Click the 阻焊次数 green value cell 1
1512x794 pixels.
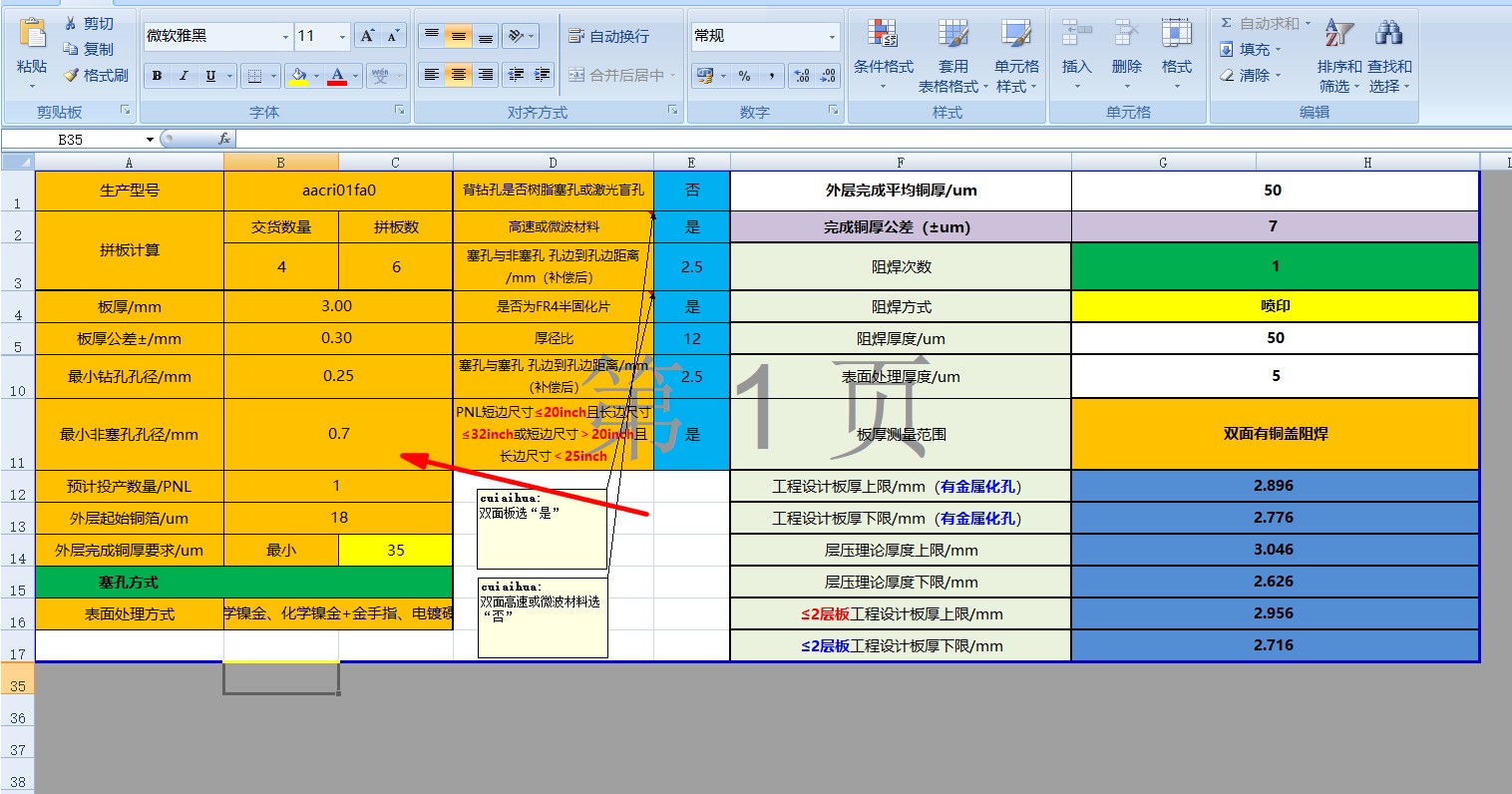tap(1275, 266)
